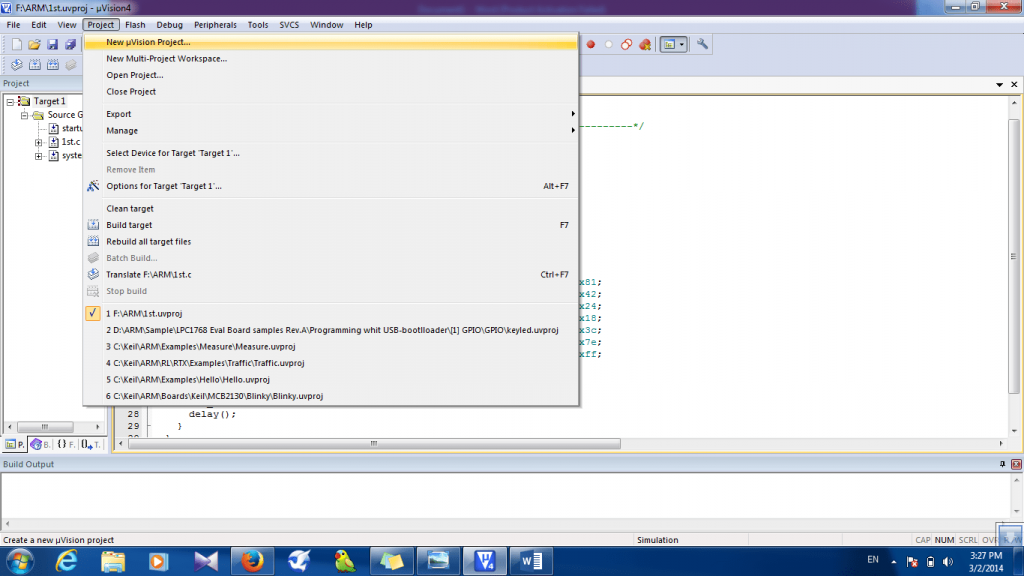Click the project panel horizontal scrollbar thumb
The width and height of the screenshot is (1024, 576).
45,426
